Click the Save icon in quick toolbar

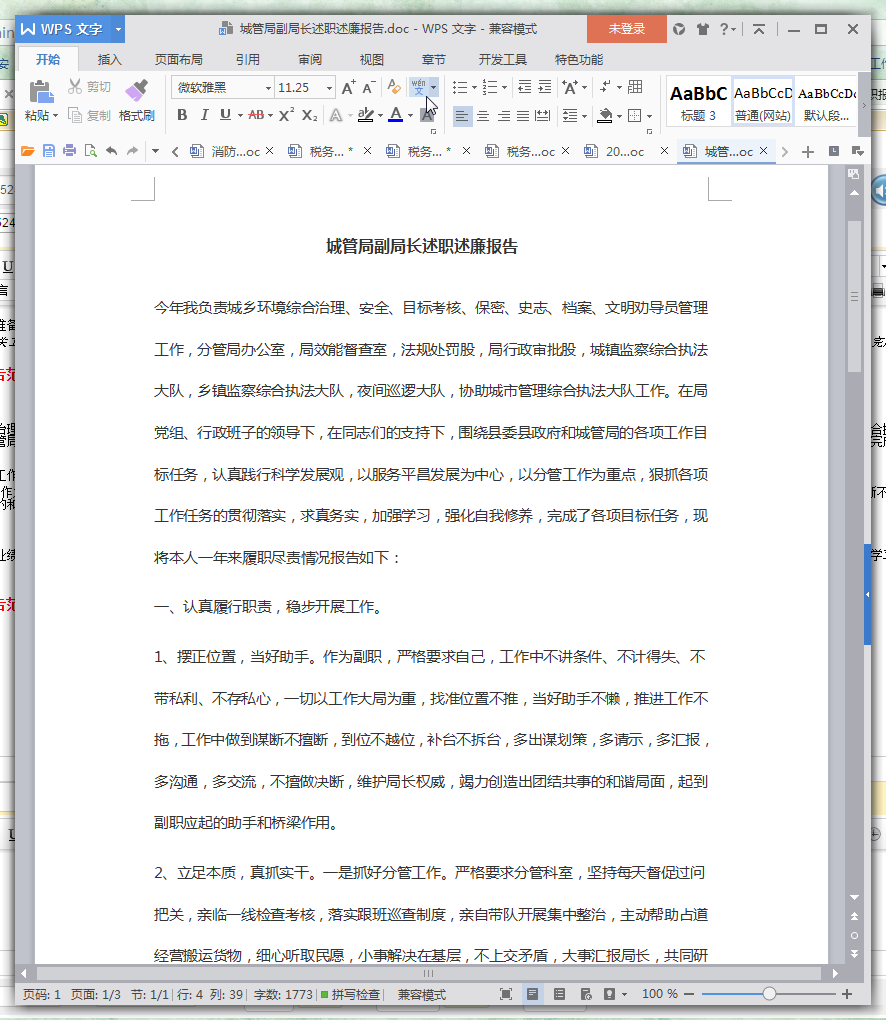(49, 151)
